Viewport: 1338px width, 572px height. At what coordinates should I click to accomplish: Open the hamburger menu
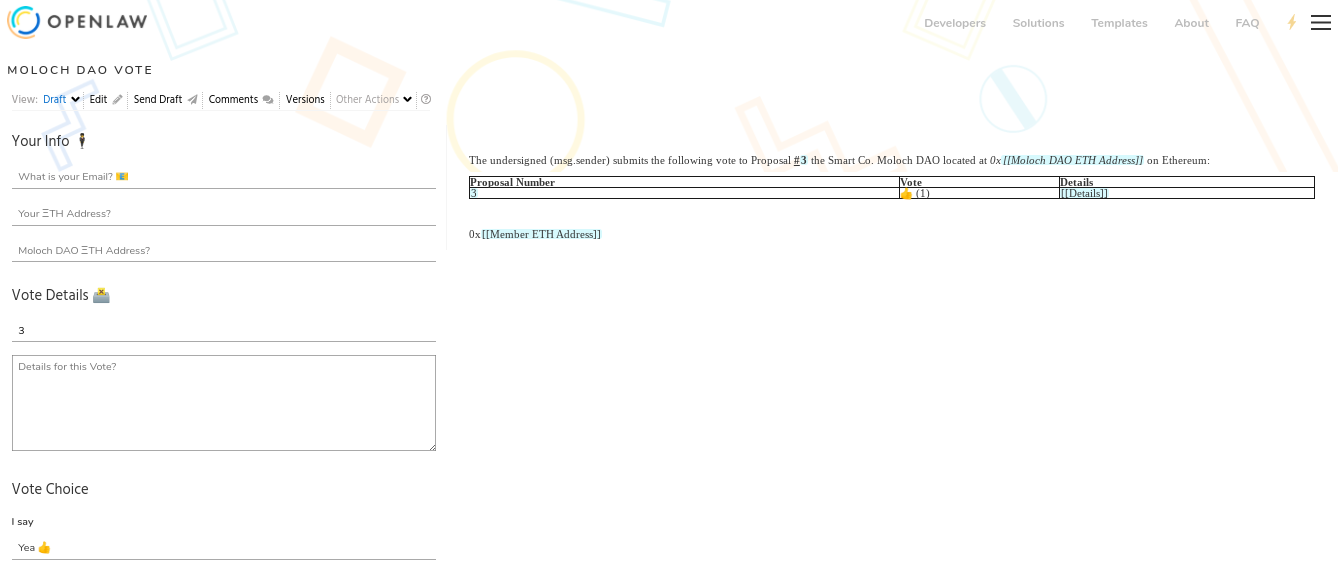[1320, 23]
